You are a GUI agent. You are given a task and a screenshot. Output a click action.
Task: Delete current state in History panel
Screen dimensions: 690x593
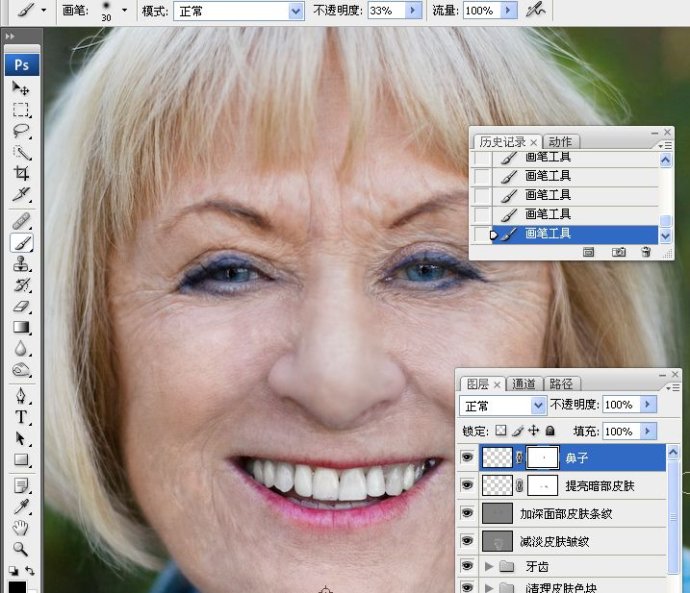click(x=646, y=252)
